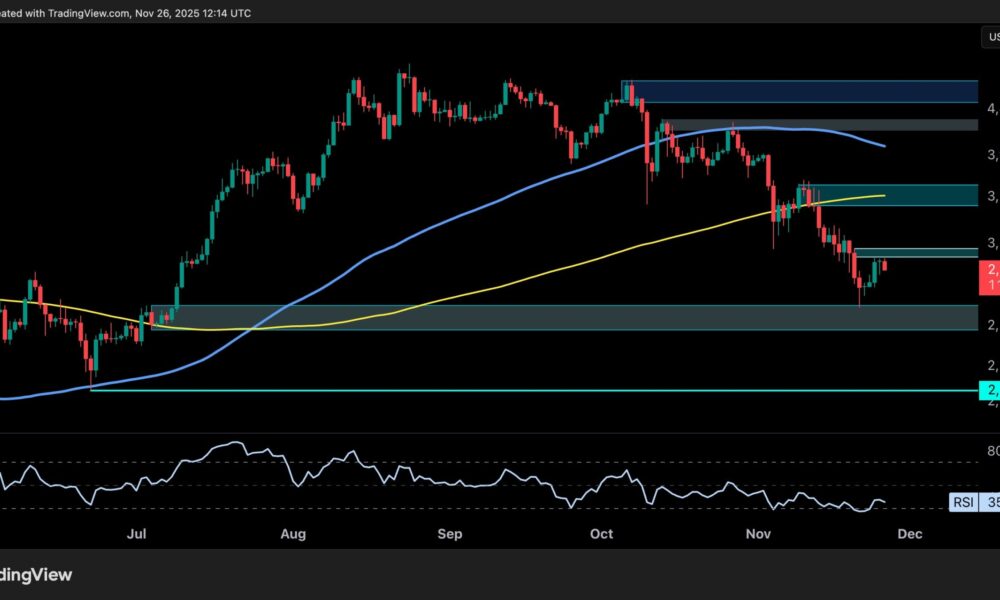Click the Jul label on the time axis
The width and height of the screenshot is (1000, 600).
click(x=137, y=534)
